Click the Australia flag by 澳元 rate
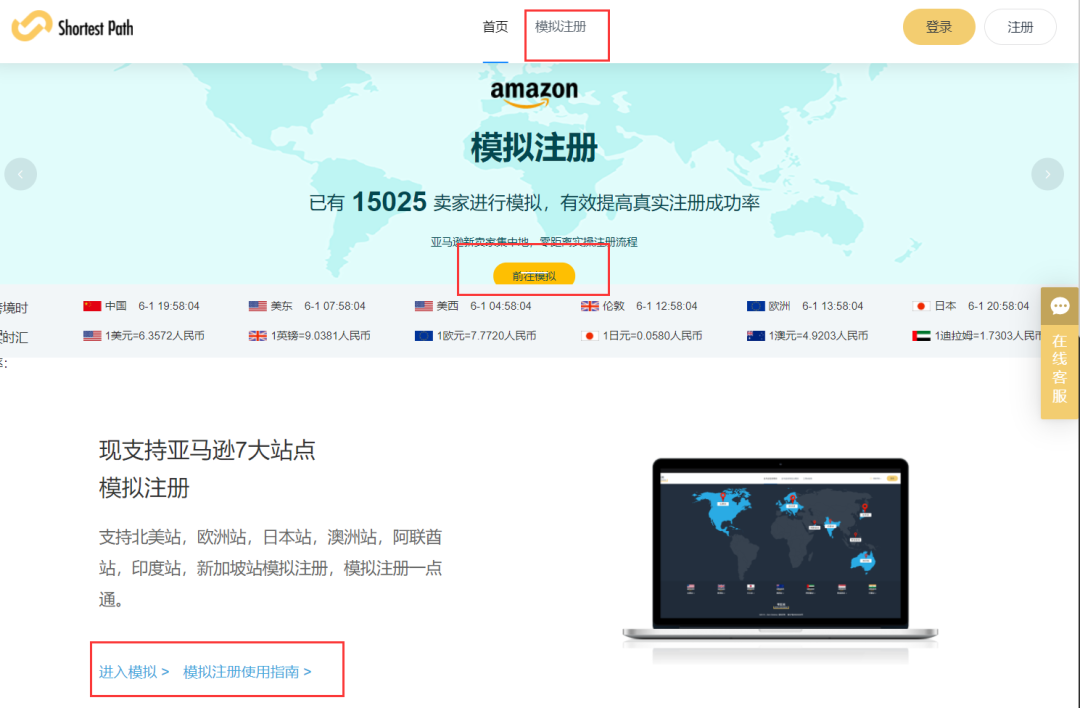Image resolution: width=1080 pixels, height=708 pixels. click(756, 336)
